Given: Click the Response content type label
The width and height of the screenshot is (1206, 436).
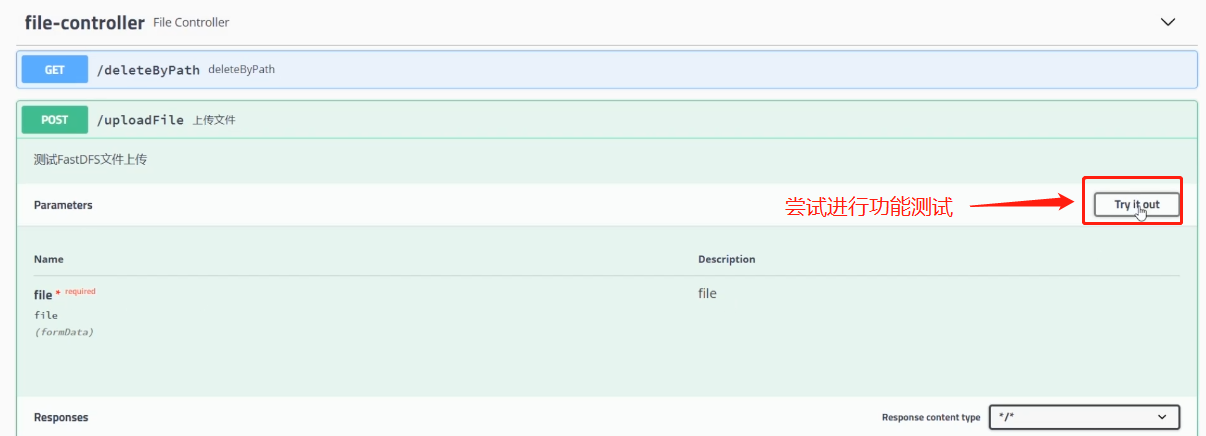Looking at the screenshot, I should pyautogui.click(x=931, y=418).
